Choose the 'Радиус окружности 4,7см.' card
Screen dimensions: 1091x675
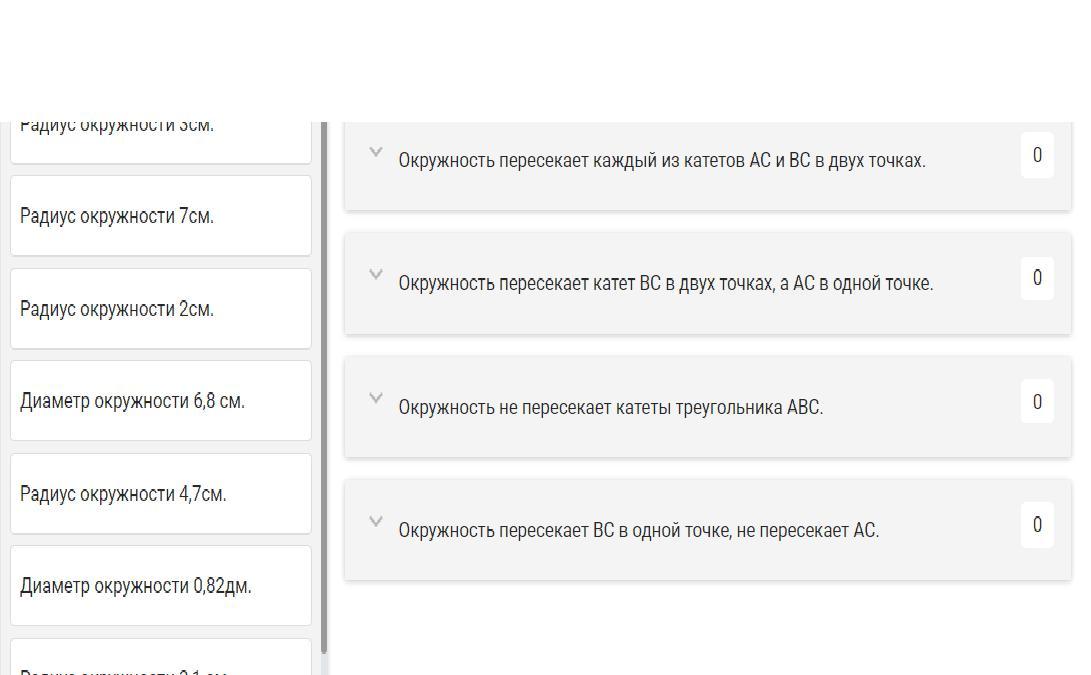[x=161, y=494]
